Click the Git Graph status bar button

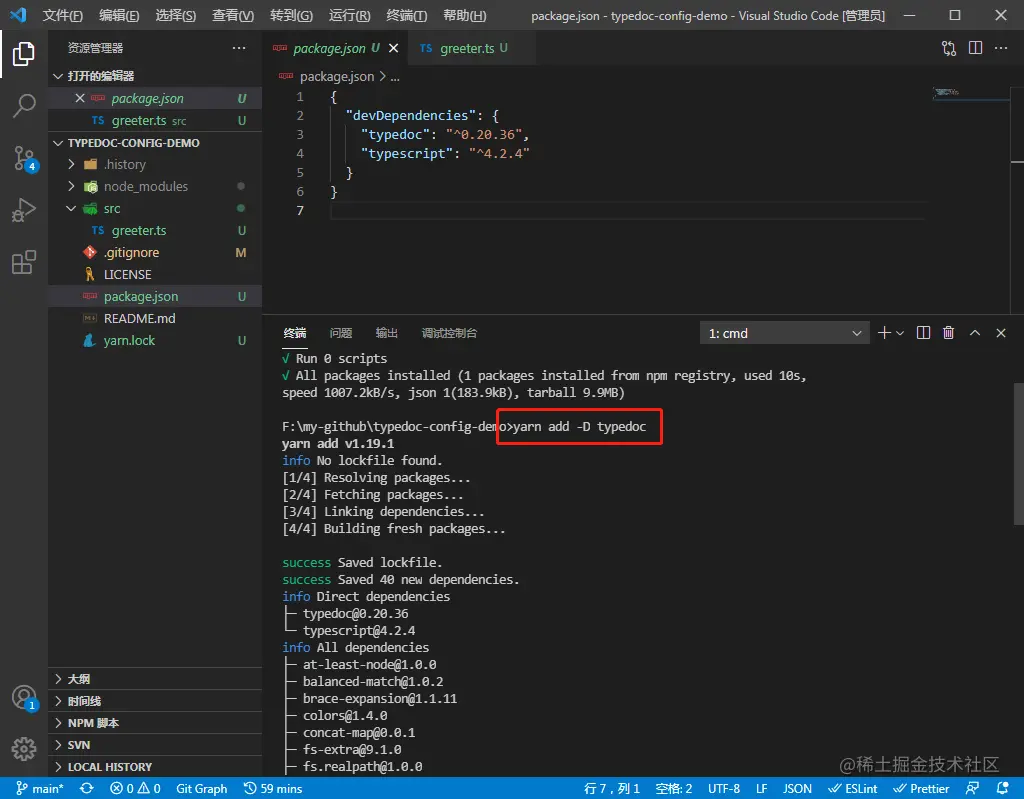(201, 788)
